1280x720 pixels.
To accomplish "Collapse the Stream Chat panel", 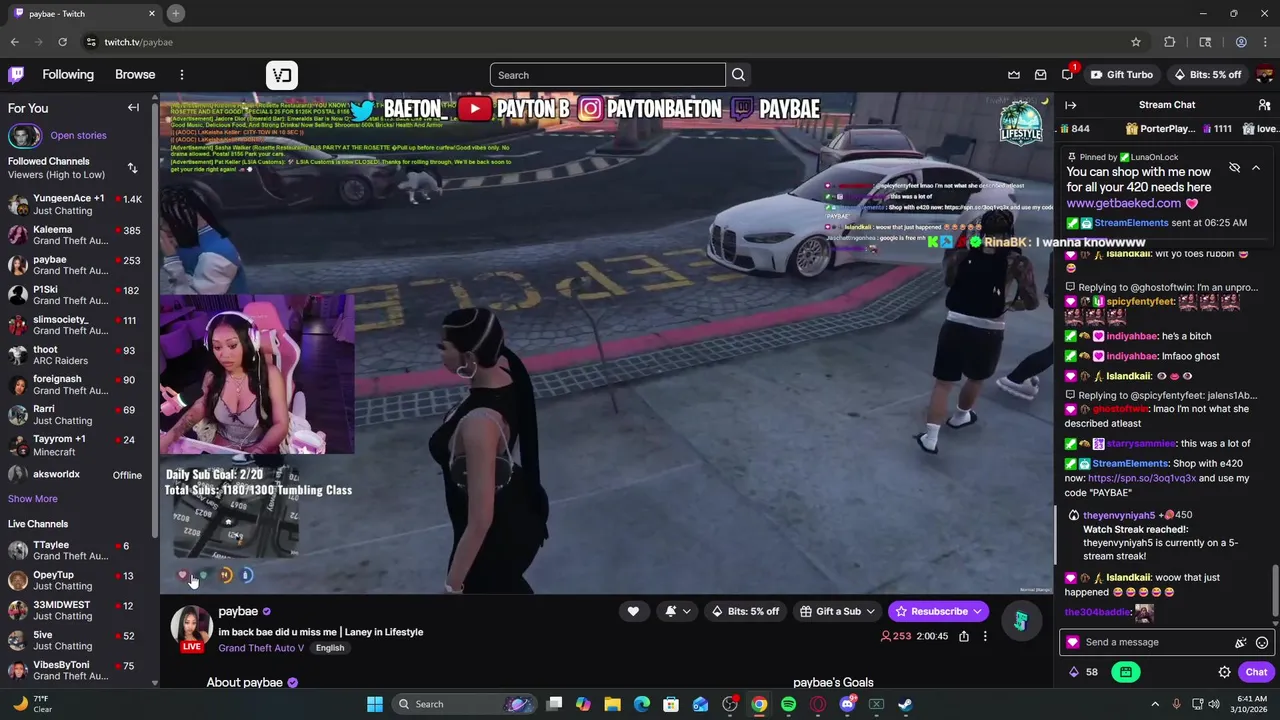I will coord(1071,105).
